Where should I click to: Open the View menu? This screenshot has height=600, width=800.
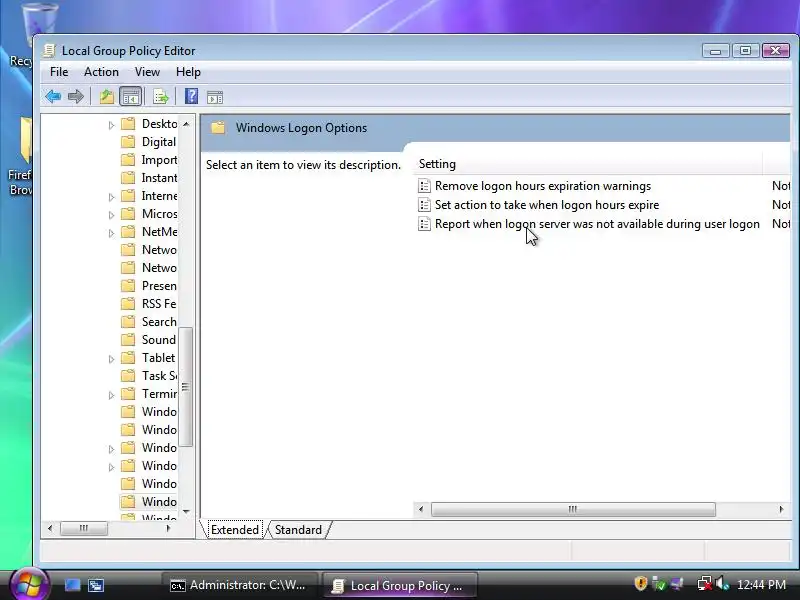[147, 72]
